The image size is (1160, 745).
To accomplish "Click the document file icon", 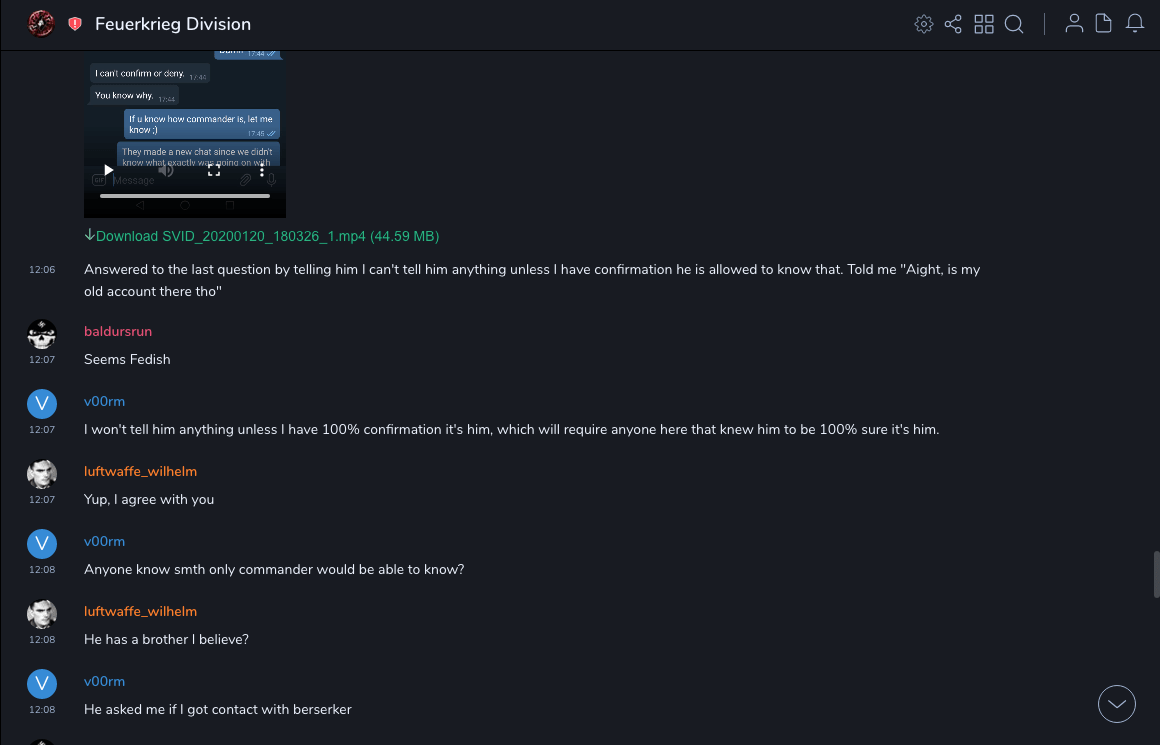I will point(1104,24).
